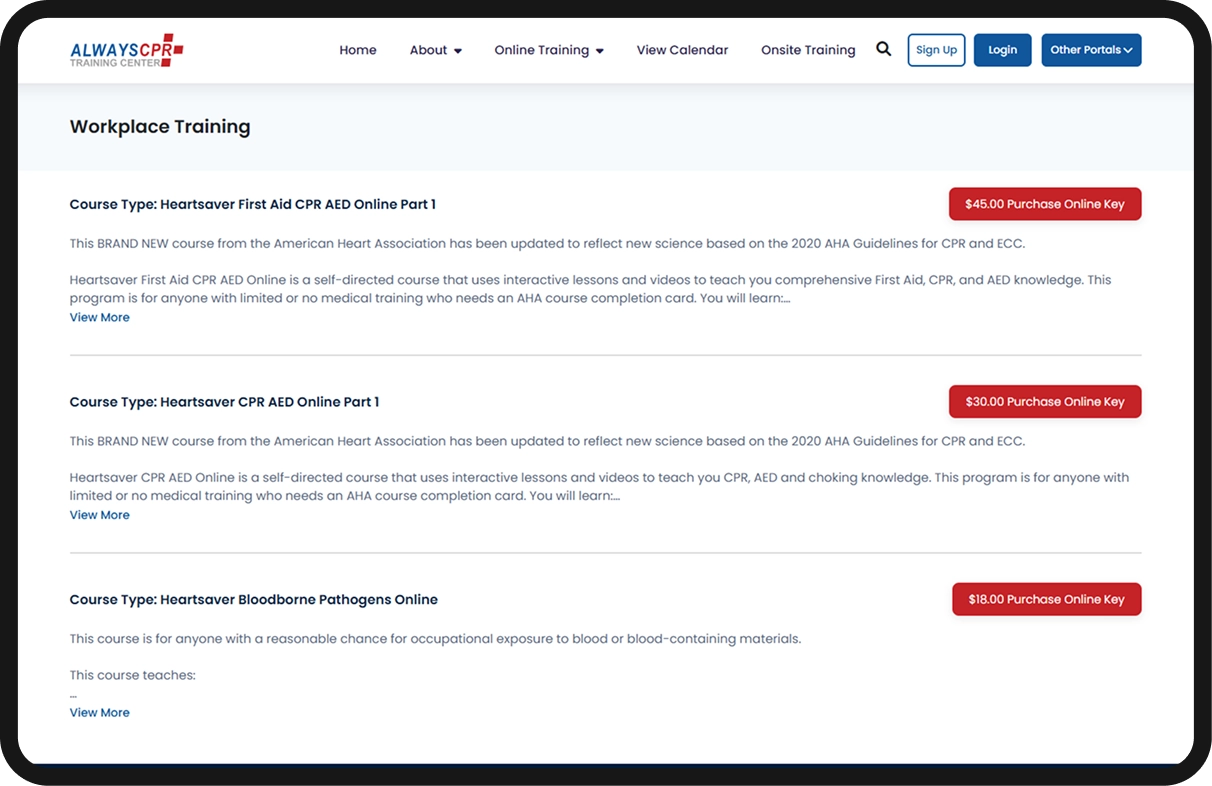
Task: Select Heartsaver Bloodborne Pathogens Online title
Action: (253, 600)
